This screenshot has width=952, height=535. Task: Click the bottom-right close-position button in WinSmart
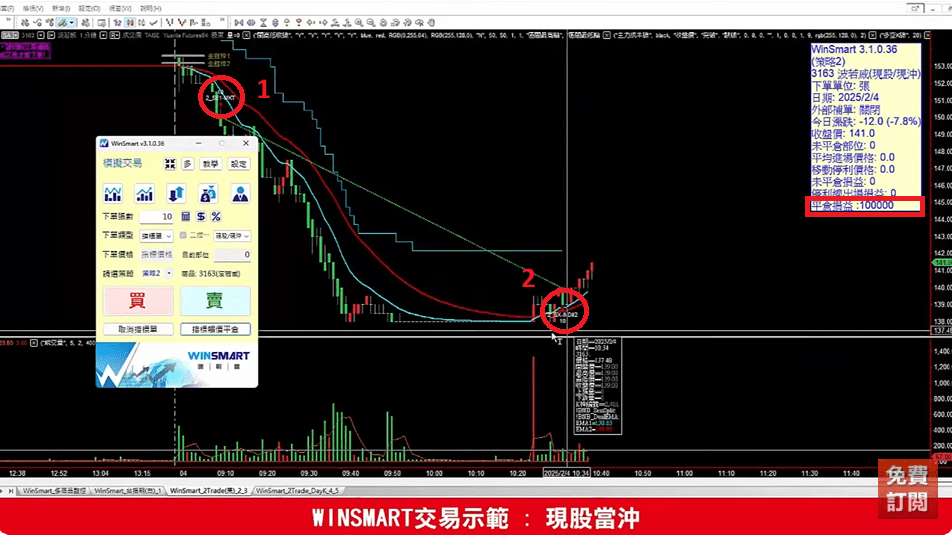pos(215,329)
